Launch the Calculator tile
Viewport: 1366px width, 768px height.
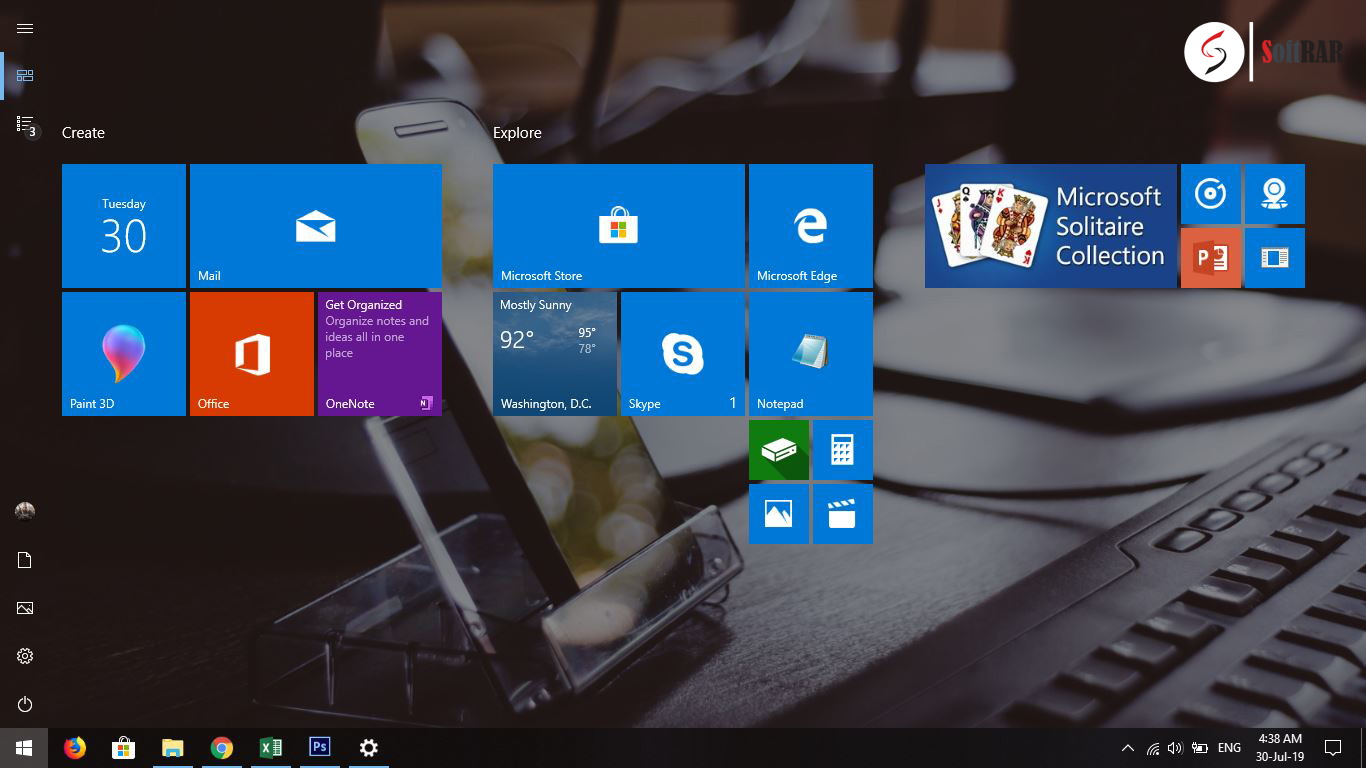pyautogui.click(x=843, y=450)
